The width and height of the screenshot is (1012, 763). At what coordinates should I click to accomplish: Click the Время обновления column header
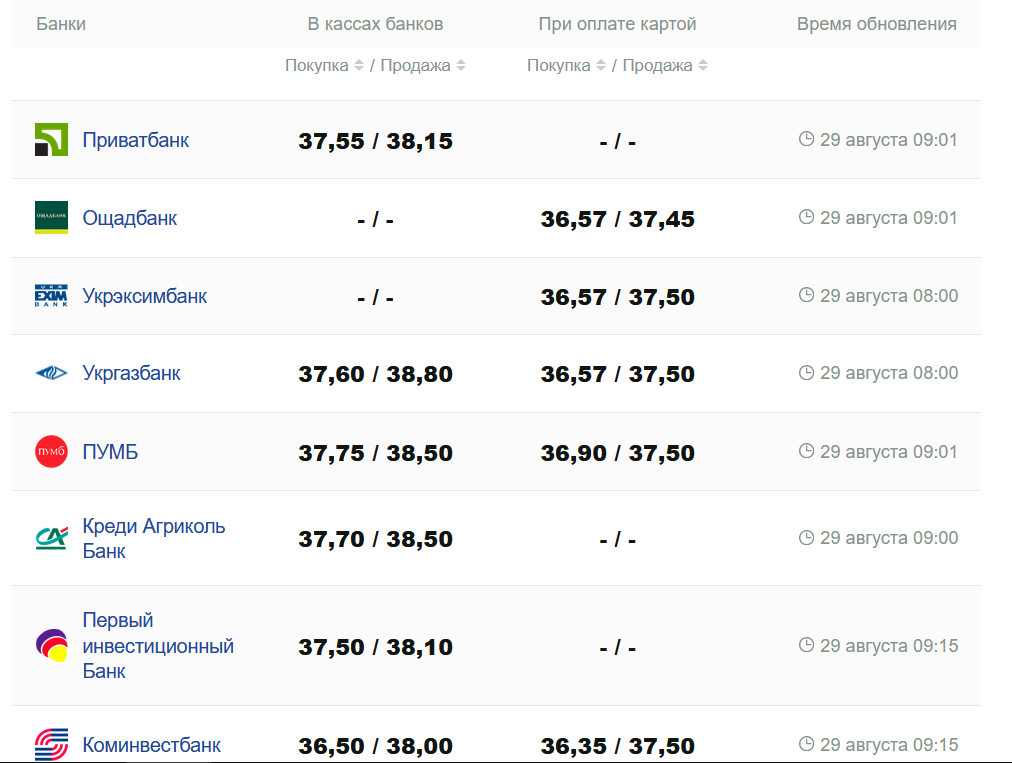point(876,24)
